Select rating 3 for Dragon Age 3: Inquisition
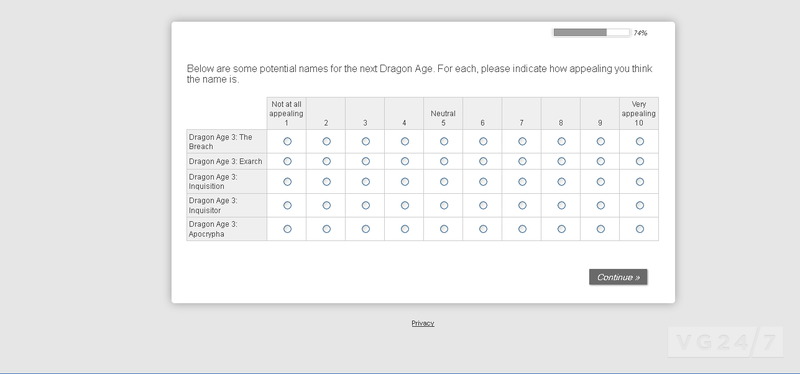 [366, 182]
